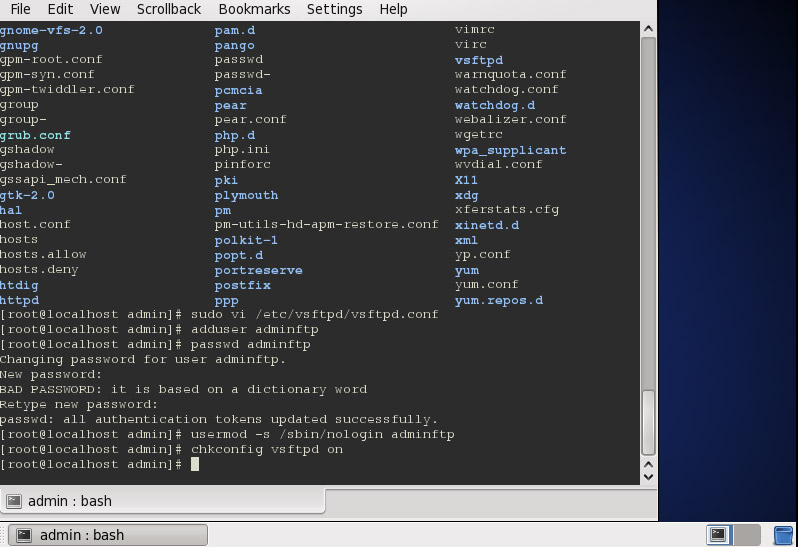798x547 pixels.
Task: Open the Settings menu
Action: point(334,9)
